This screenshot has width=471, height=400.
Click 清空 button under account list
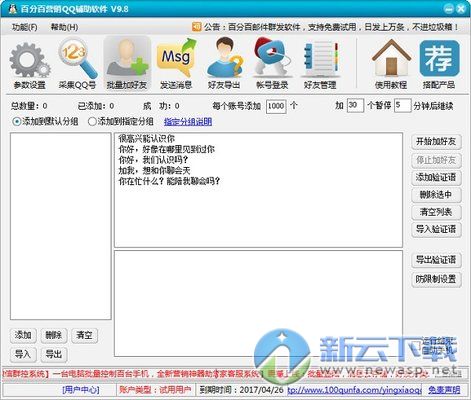coord(84,335)
